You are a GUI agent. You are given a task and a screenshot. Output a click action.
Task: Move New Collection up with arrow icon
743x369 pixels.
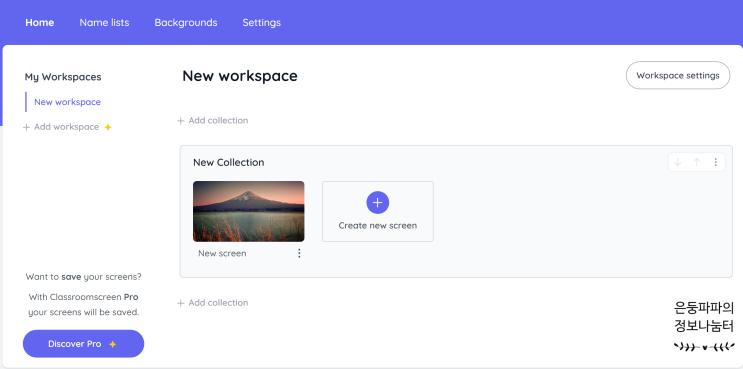(x=697, y=162)
